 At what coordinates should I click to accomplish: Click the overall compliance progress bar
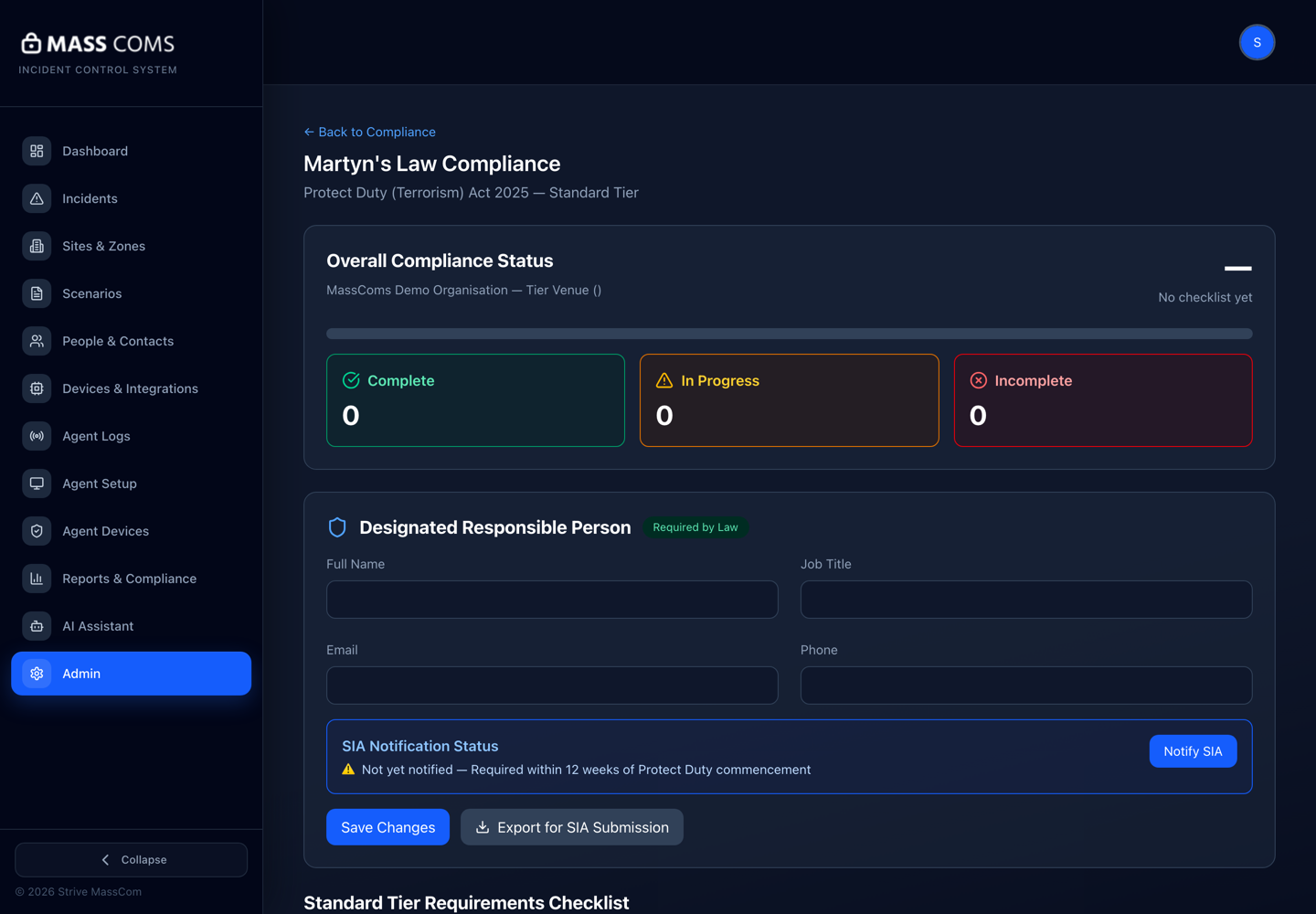[790, 334]
